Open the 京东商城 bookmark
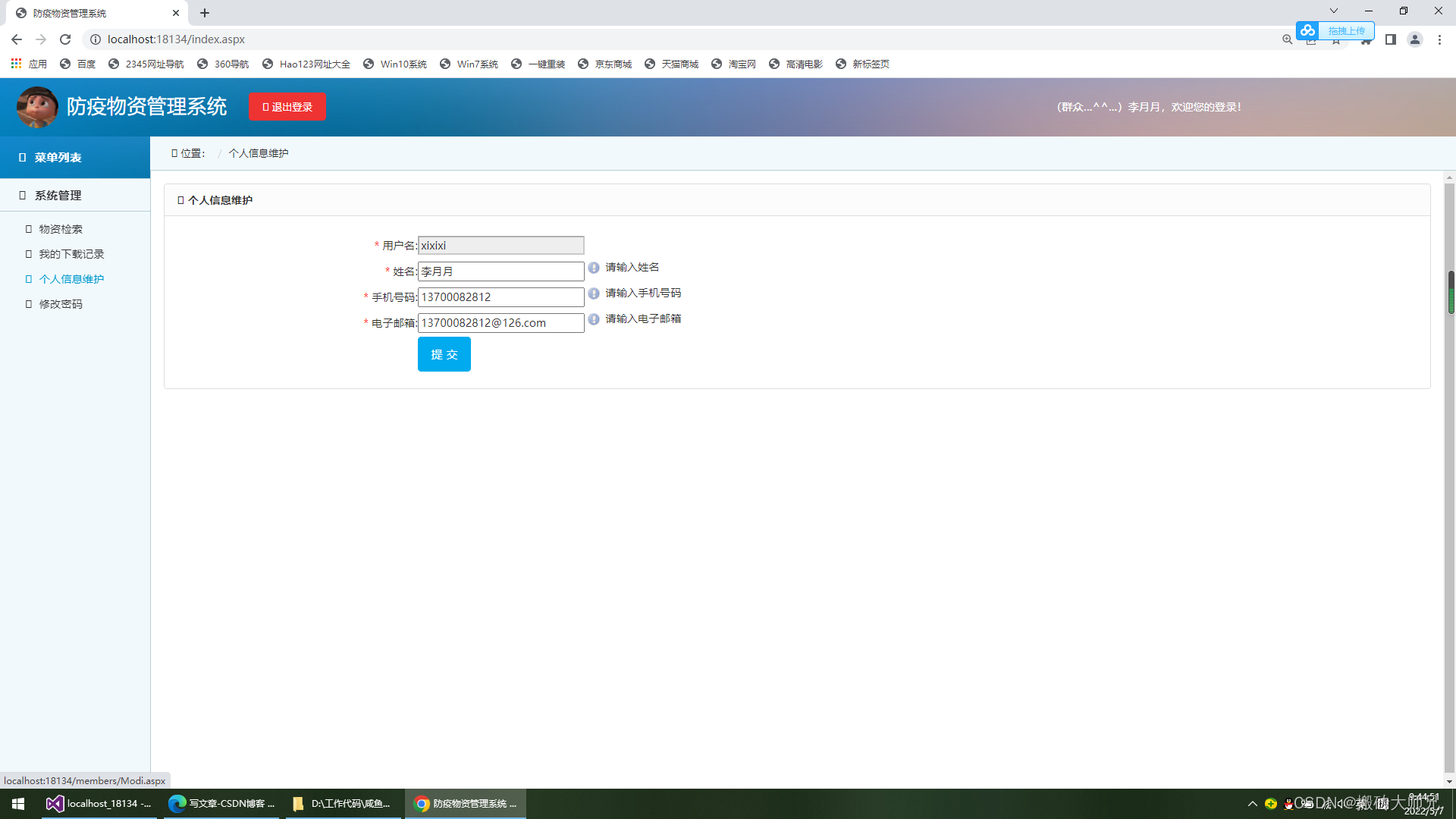1456x819 pixels. 604,64
